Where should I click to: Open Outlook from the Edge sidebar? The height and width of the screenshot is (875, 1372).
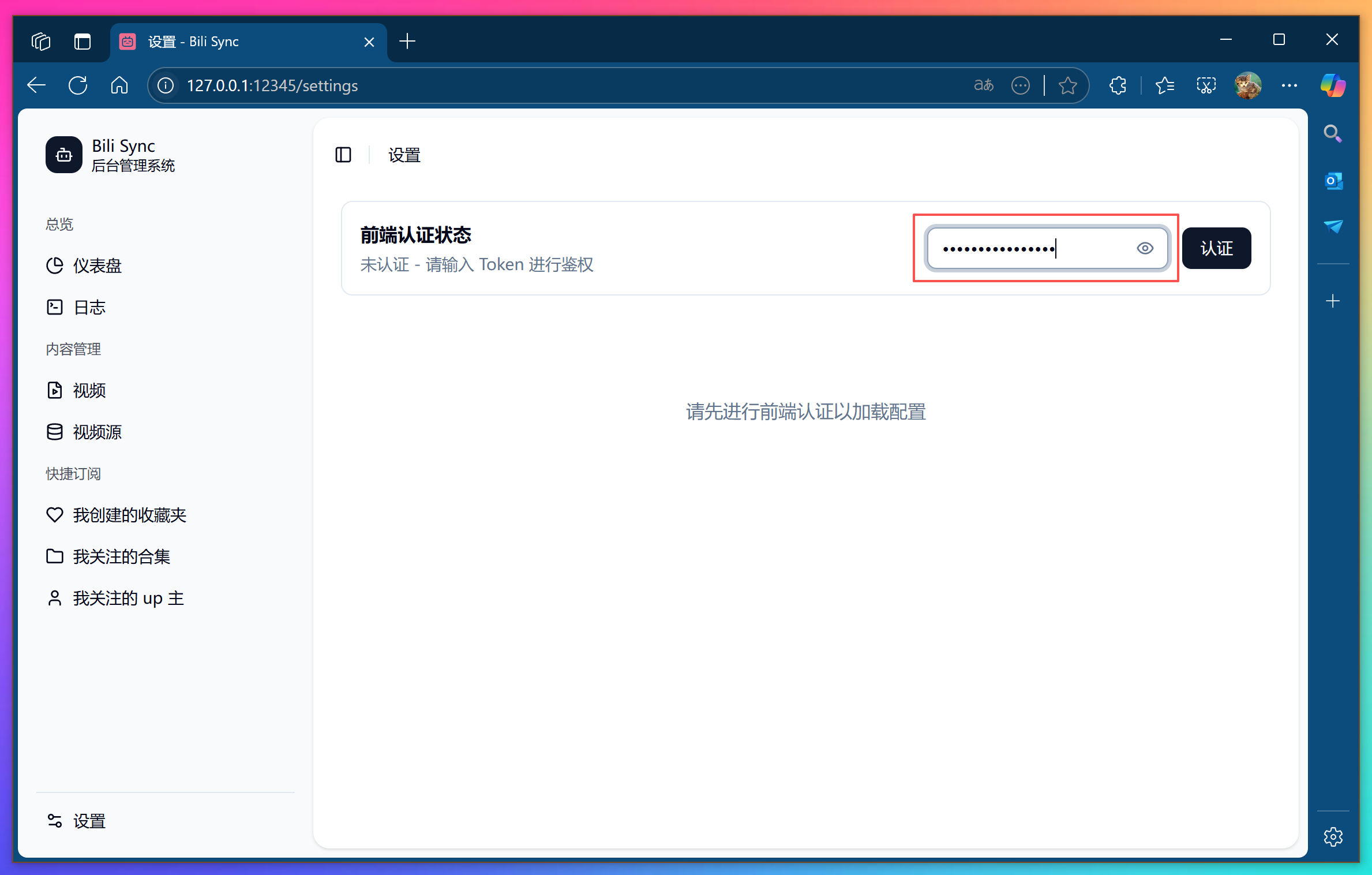(1333, 181)
